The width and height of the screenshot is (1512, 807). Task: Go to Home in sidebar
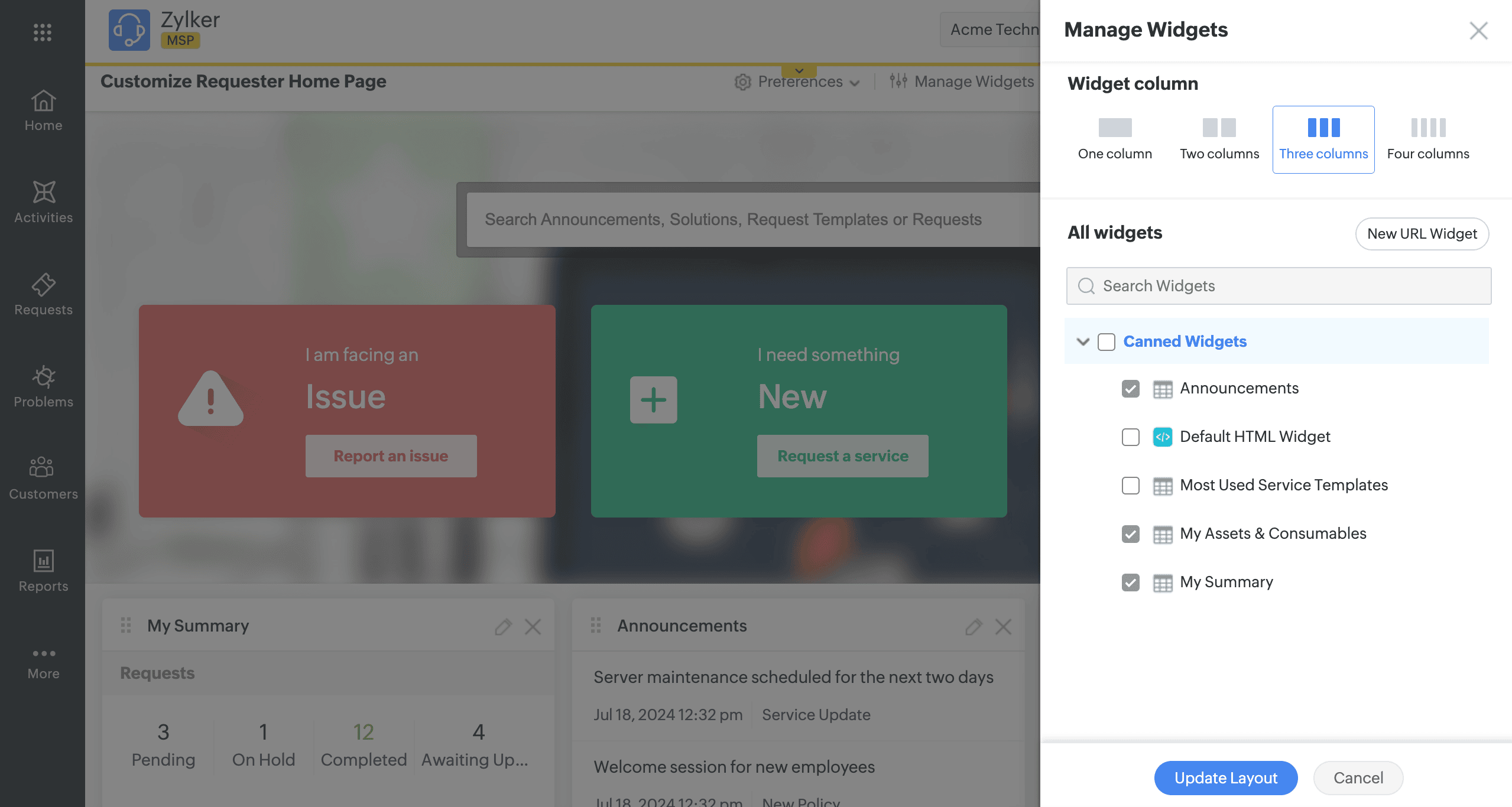point(43,110)
